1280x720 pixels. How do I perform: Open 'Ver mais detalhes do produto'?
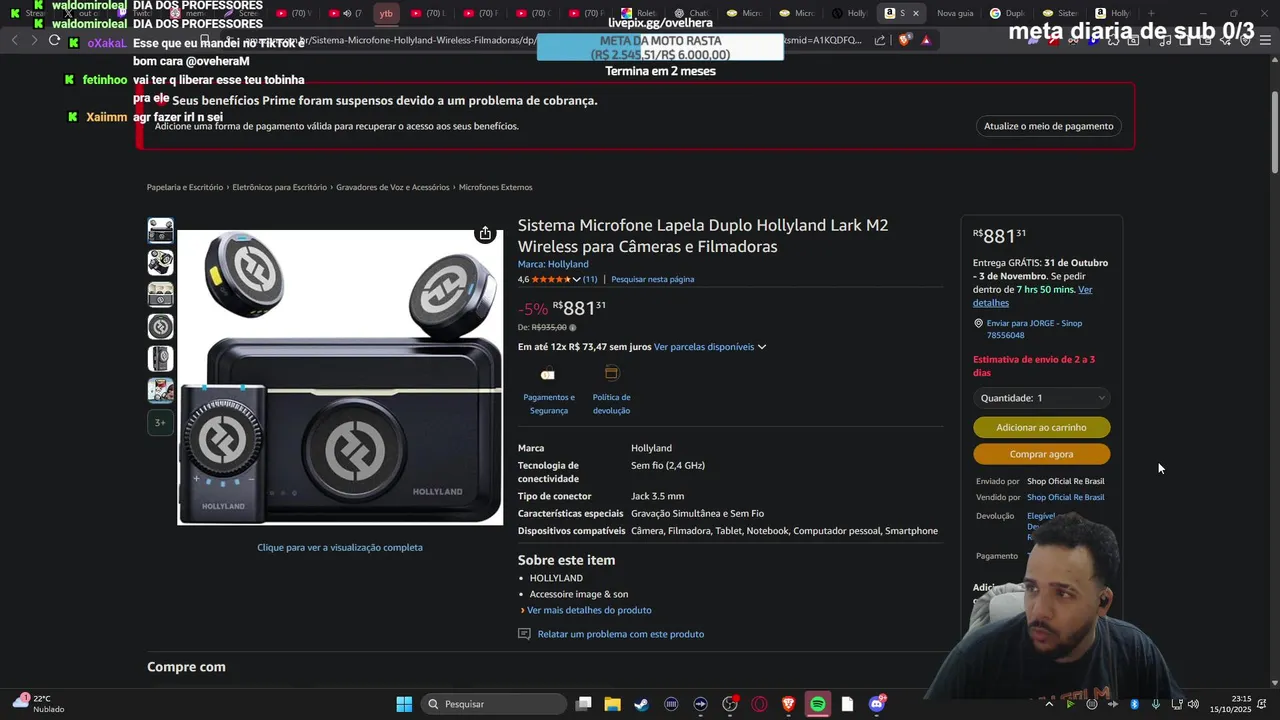pos(589,610)
